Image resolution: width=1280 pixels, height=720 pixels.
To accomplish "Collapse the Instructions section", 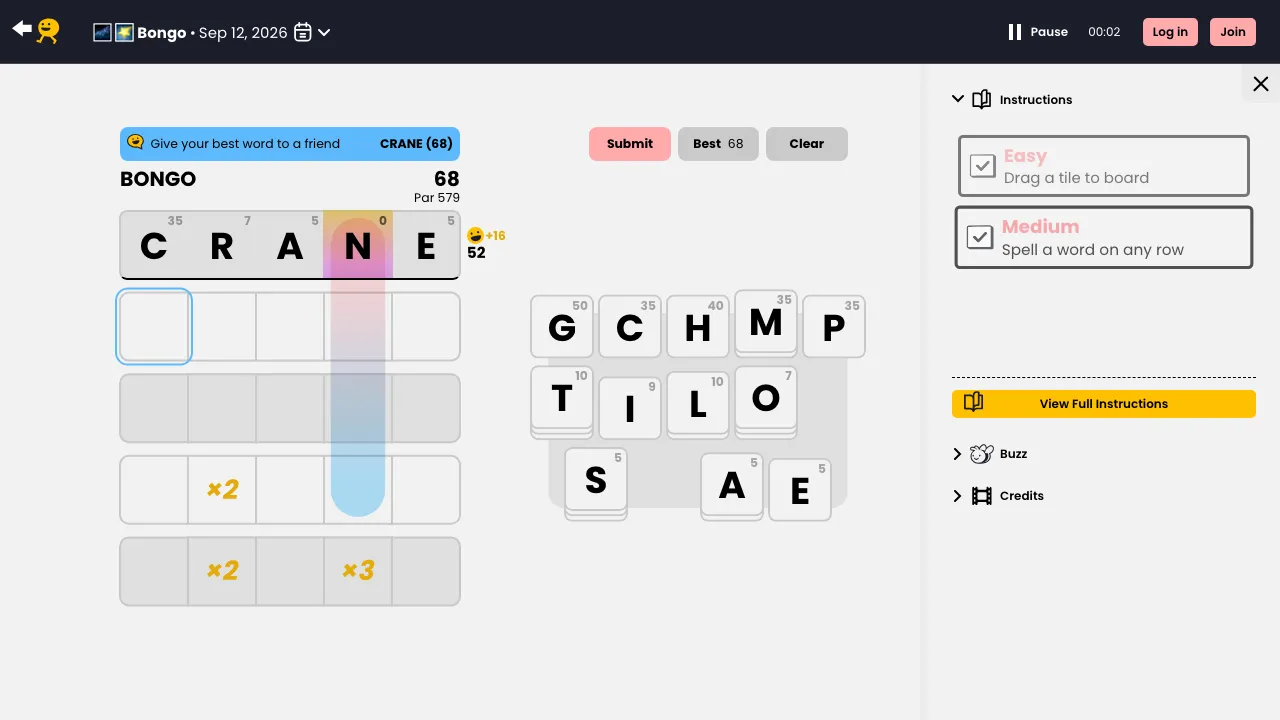I will point(958,99).
